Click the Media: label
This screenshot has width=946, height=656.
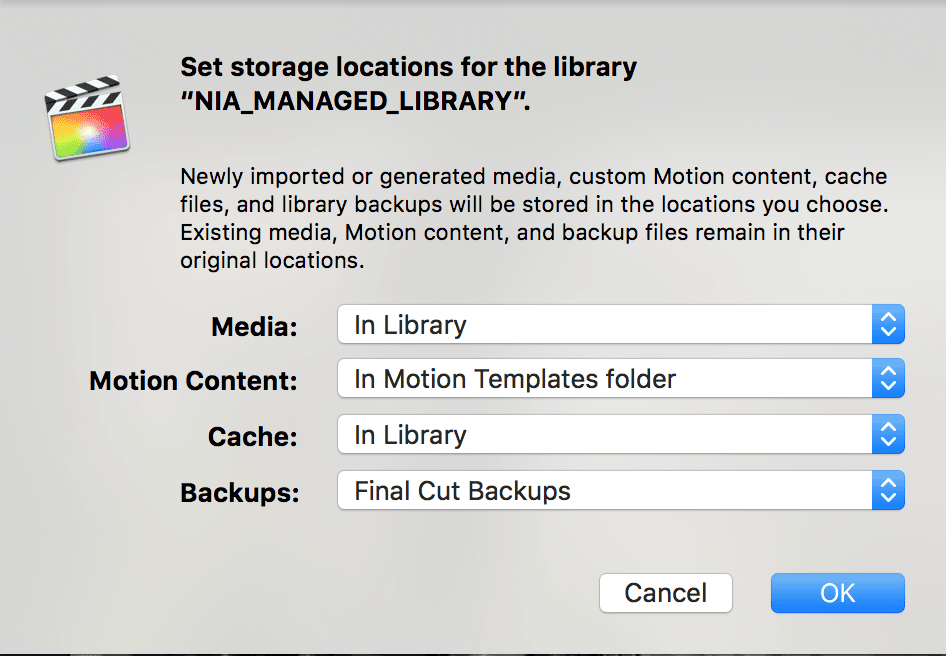coord(255,326)
